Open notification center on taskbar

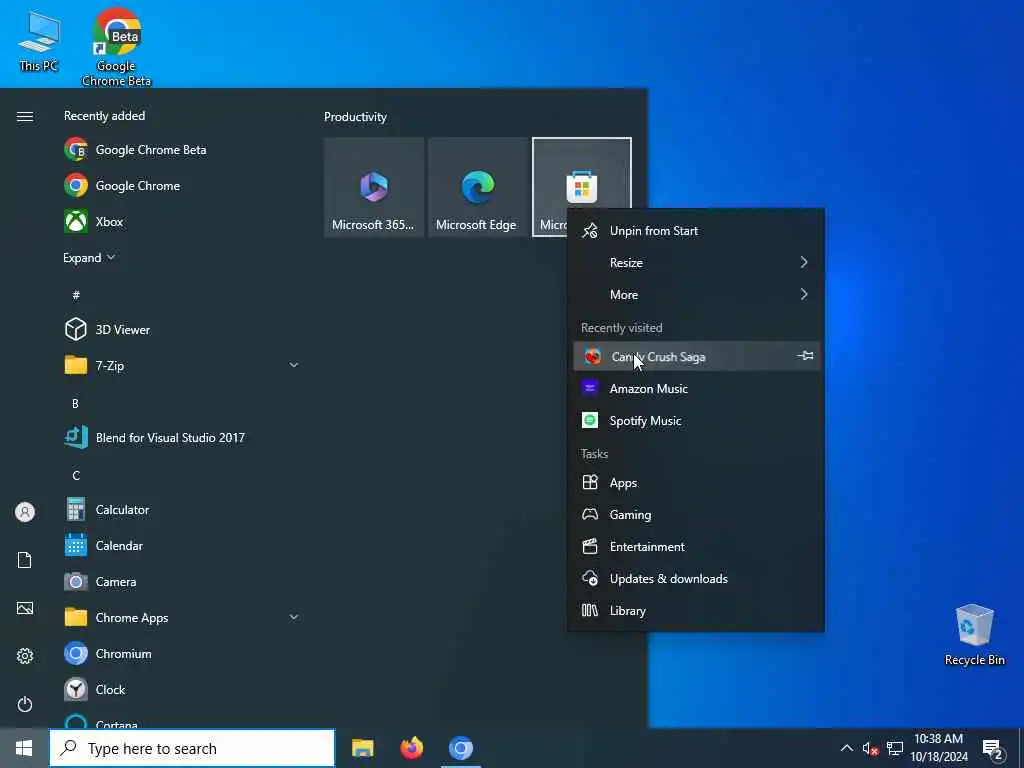(x=993, y=749)
